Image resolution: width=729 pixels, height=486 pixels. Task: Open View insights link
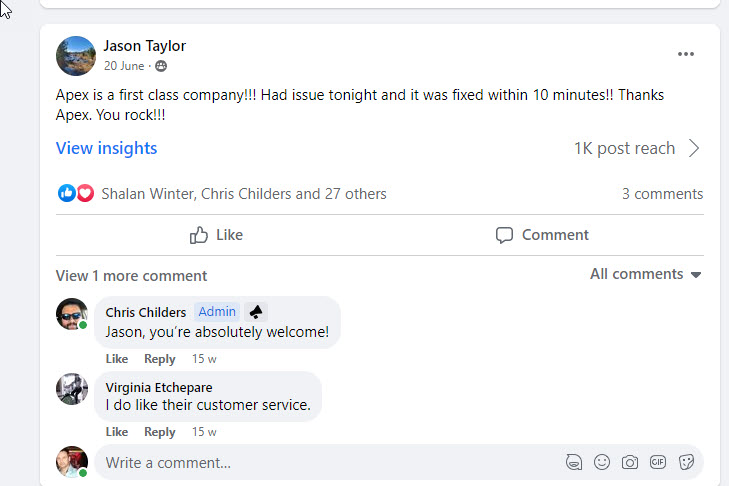[x=106, y=148]
